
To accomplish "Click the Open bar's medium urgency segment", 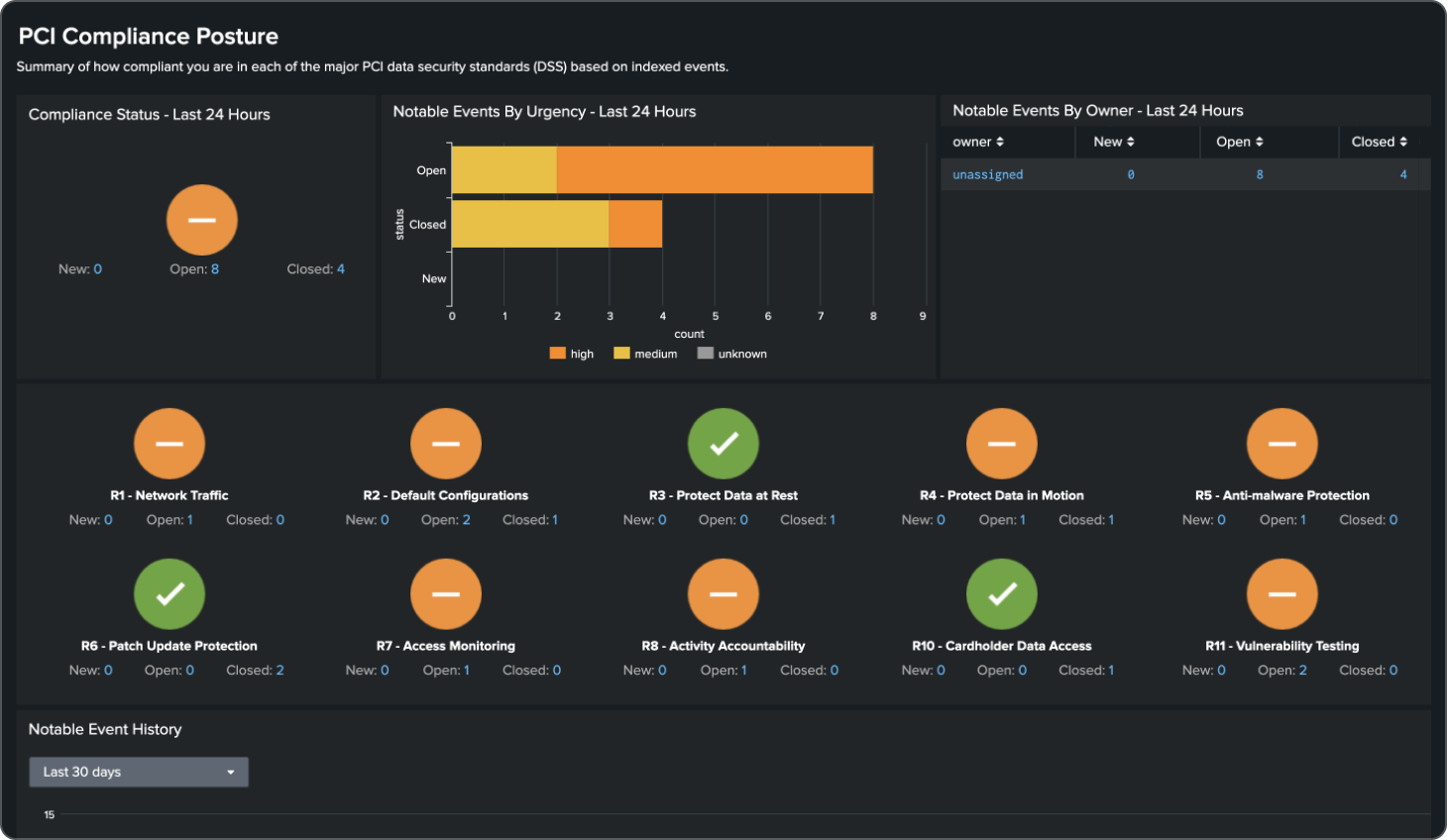I will click(x=504, y=170).
